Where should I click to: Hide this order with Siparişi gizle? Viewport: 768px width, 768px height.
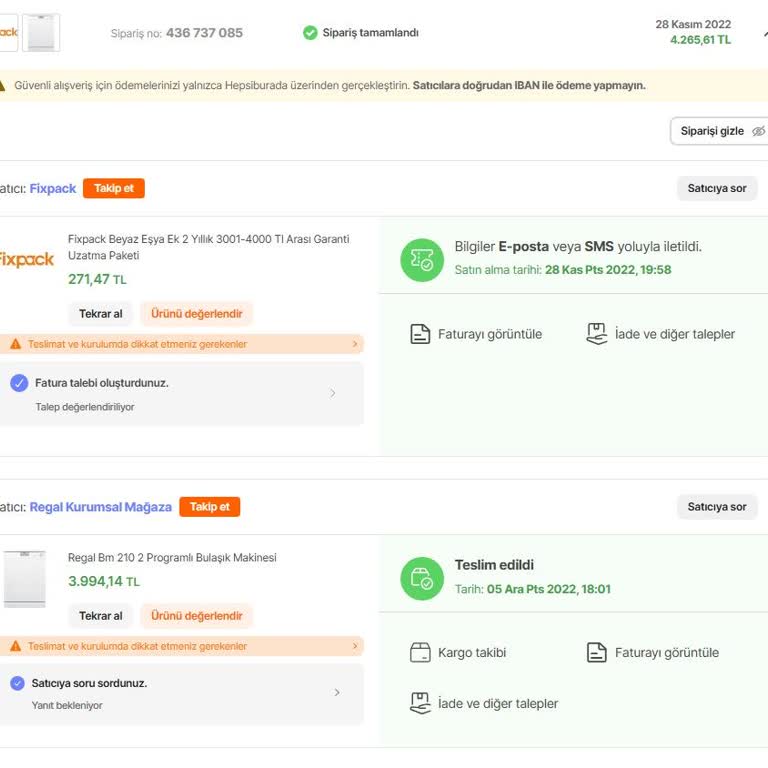(718, 131)
